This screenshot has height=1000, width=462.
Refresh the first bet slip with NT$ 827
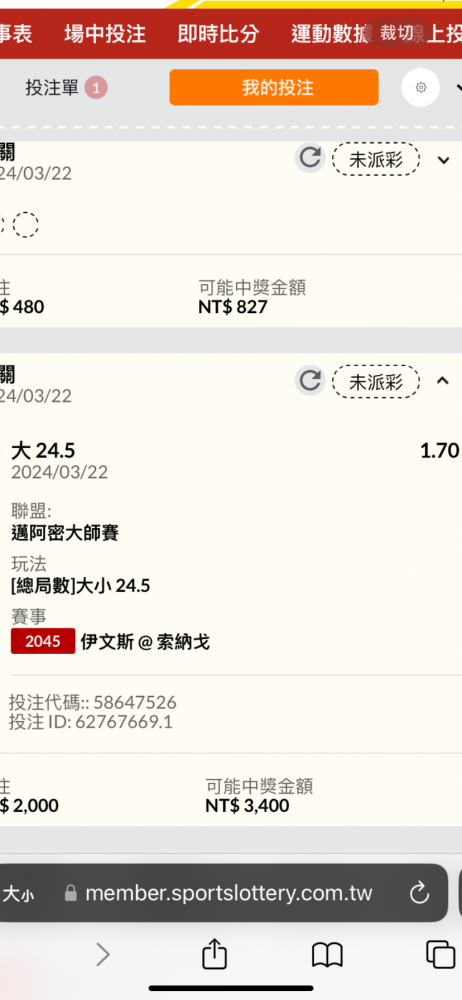click(310, 158)
